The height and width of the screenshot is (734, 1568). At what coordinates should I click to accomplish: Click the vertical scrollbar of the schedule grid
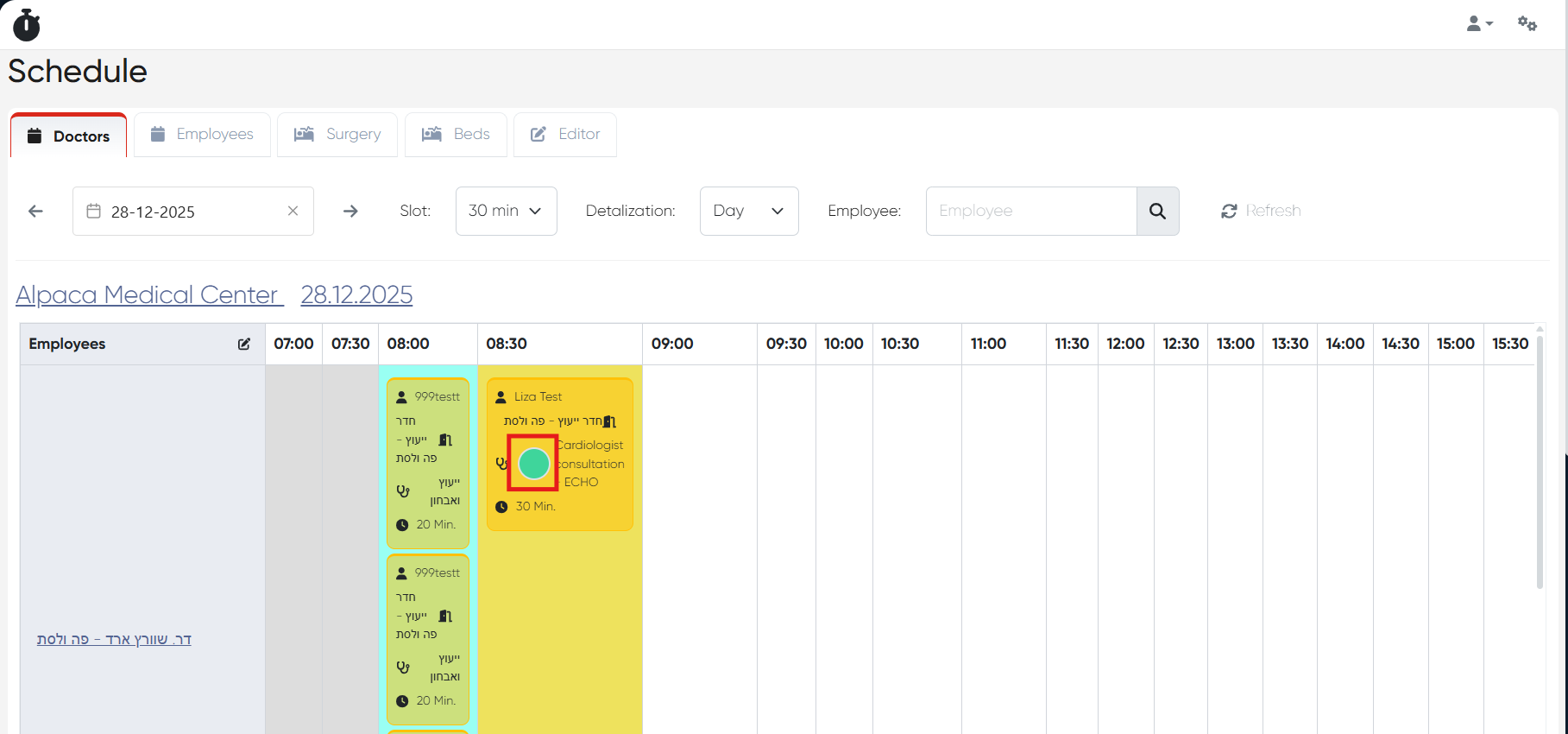(x=1540, y=466)
